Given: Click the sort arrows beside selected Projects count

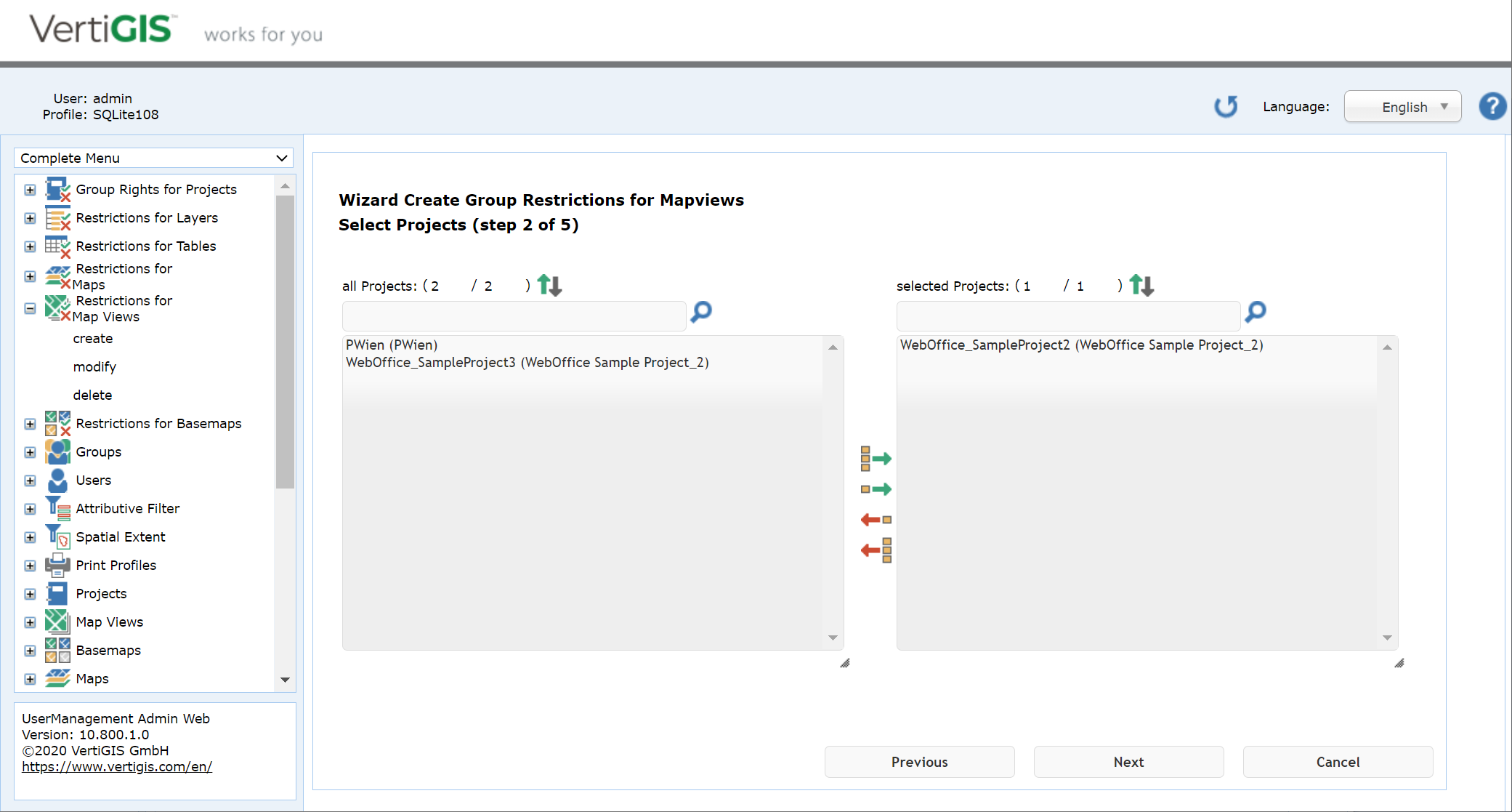Looking at the screenshot, I should click(x=1142, y=285).
